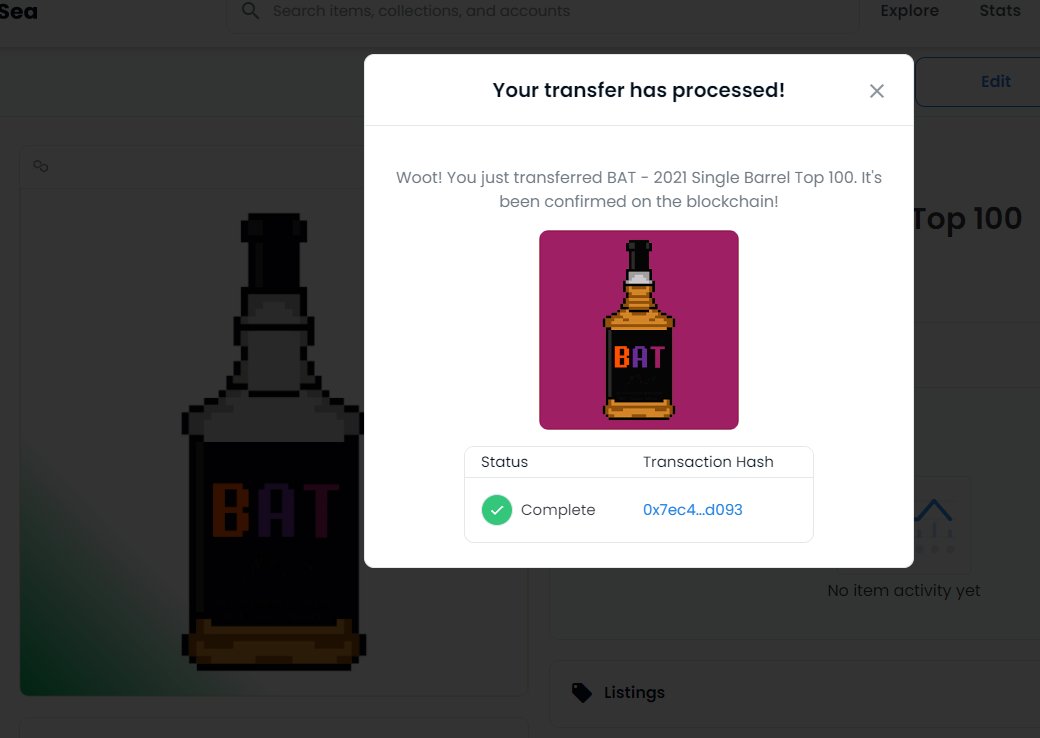Click the 'Complete' status text

[558, 510]
